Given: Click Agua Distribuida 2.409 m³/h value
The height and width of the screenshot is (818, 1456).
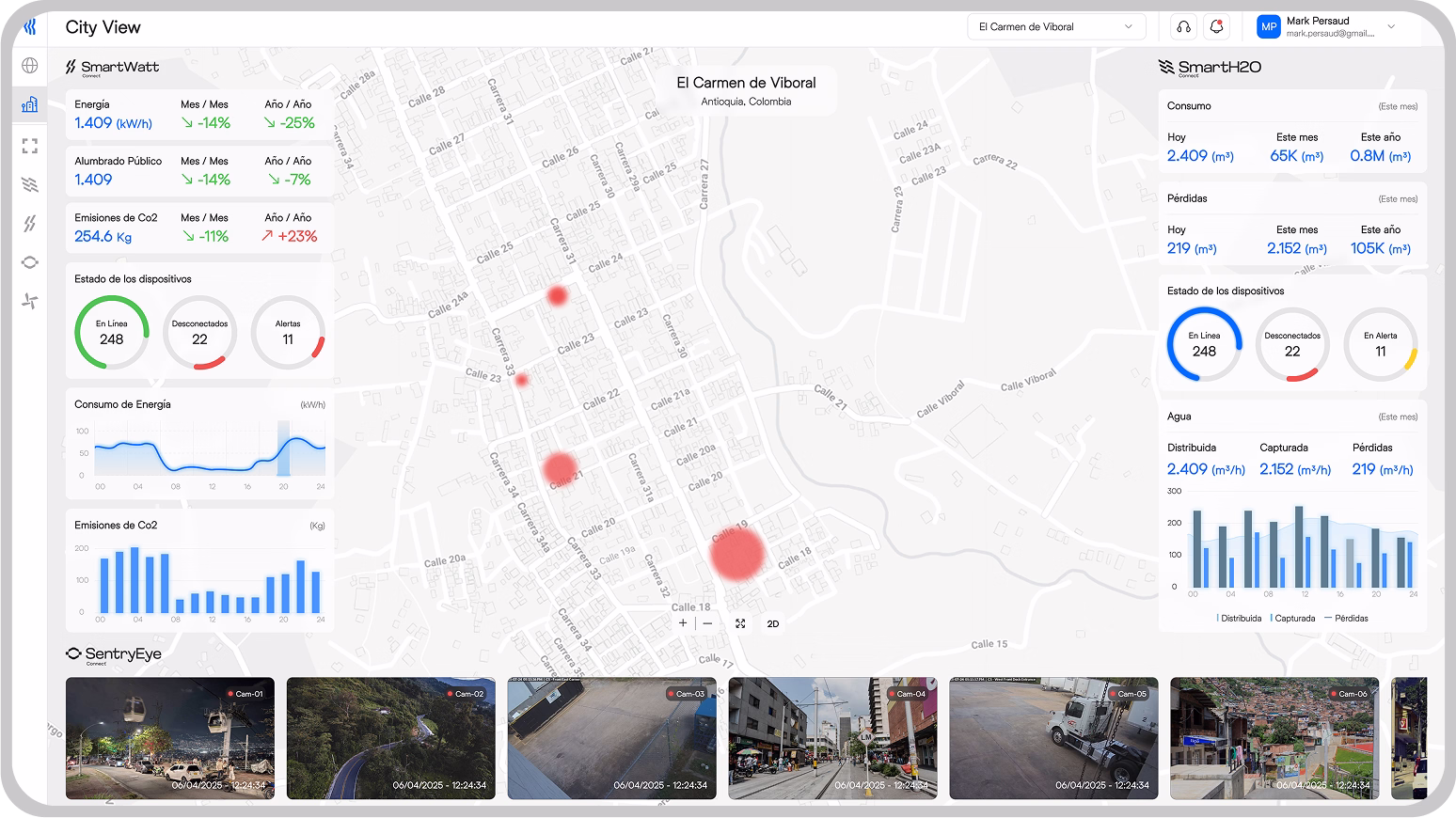Looking at the screenshot, I should pyautogui.click(x=1206, y=469).
